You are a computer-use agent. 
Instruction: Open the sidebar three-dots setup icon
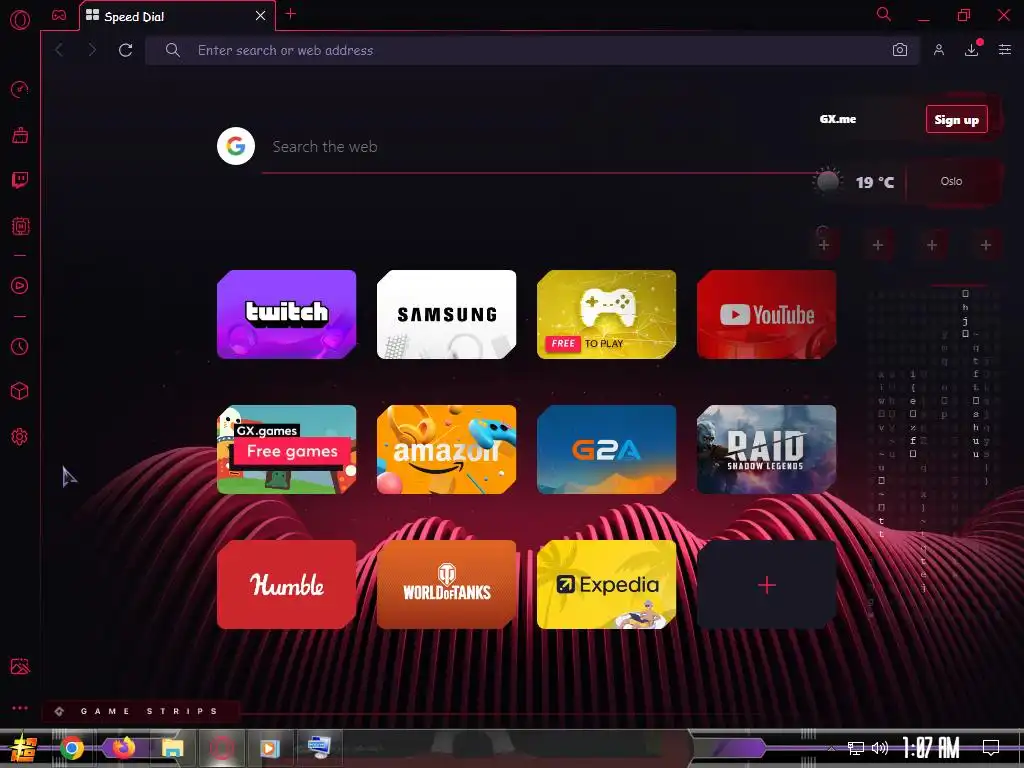click(x=20, y=708)
